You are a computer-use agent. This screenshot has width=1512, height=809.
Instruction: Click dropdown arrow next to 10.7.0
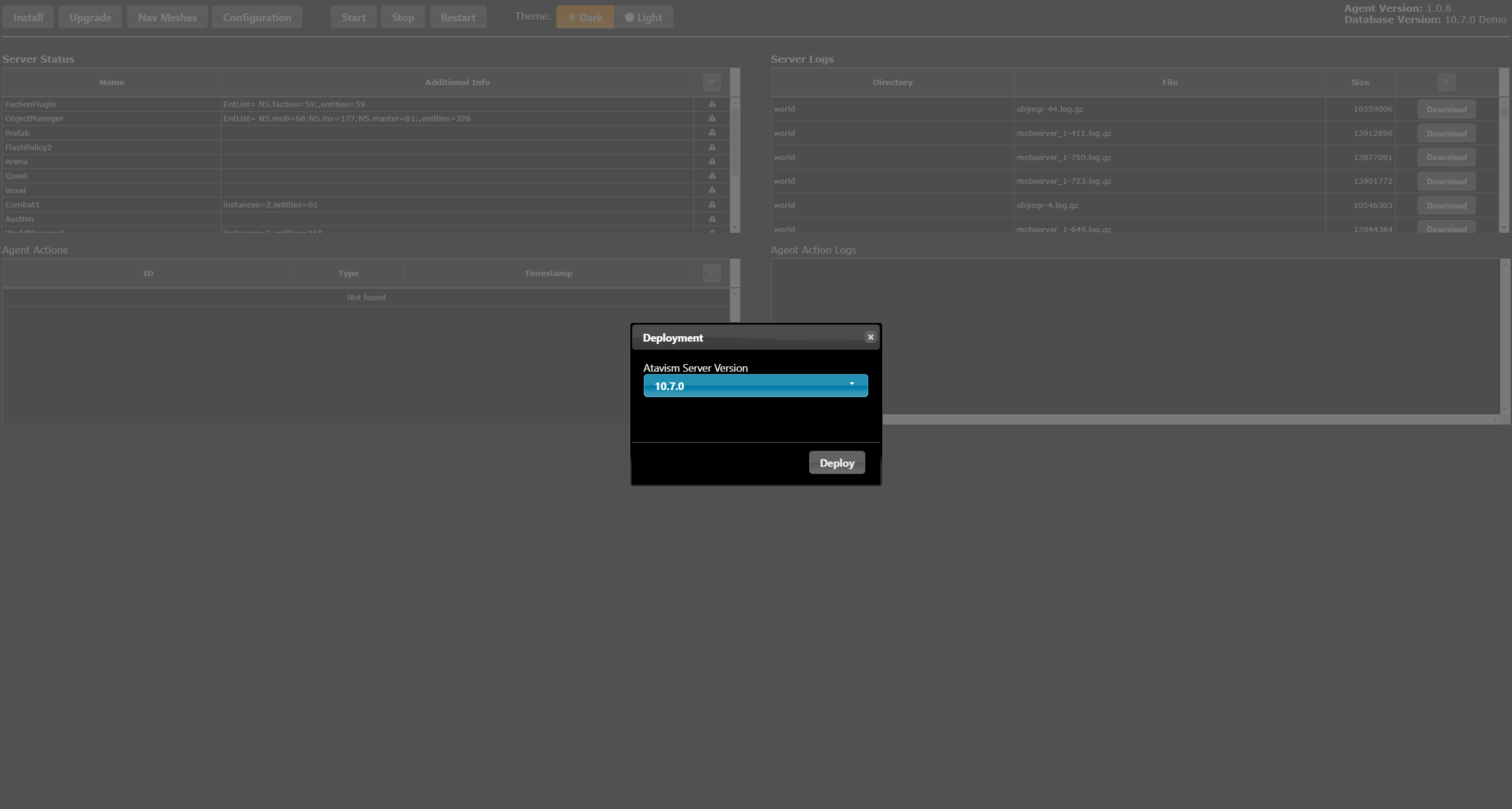[852, 384]
